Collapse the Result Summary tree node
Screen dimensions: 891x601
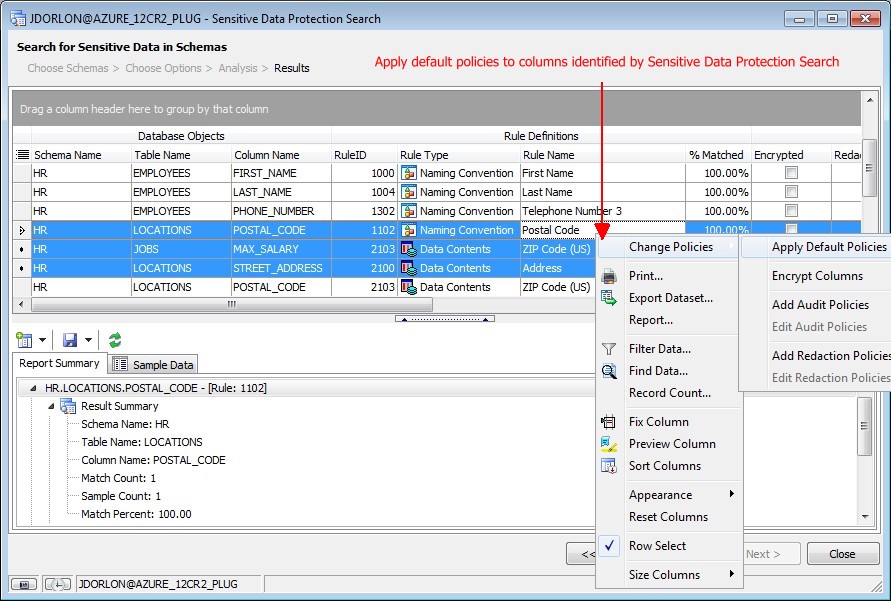[50, 406]
